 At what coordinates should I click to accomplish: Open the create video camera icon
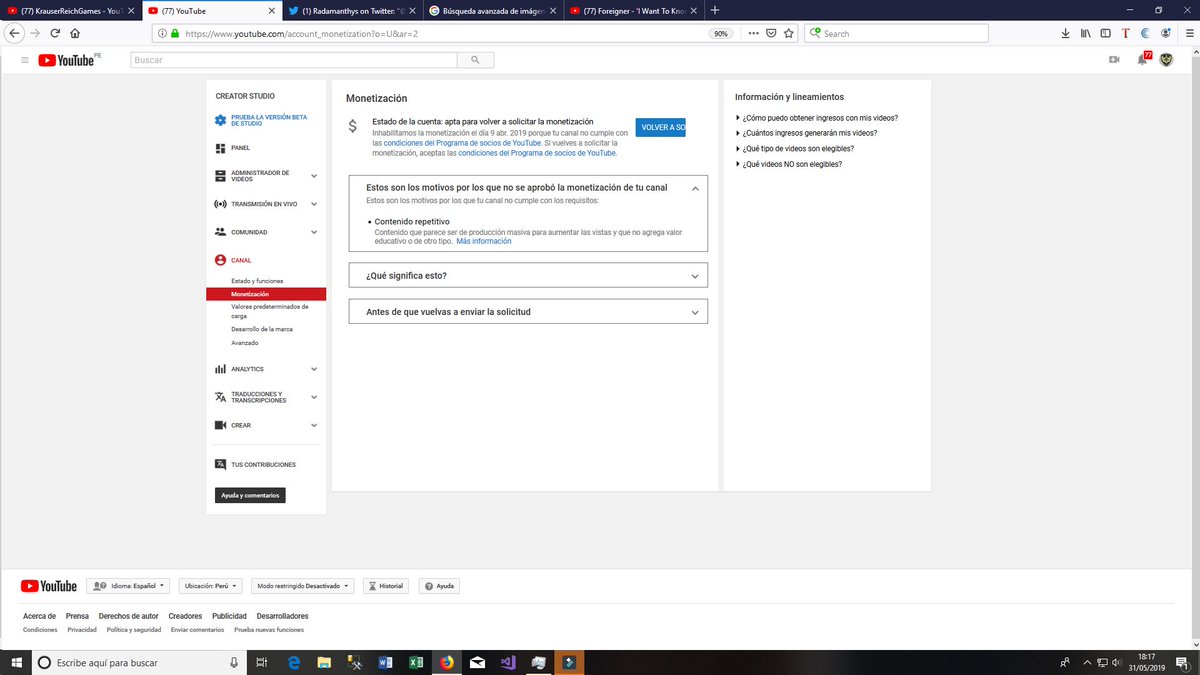tap(1114, 60)
